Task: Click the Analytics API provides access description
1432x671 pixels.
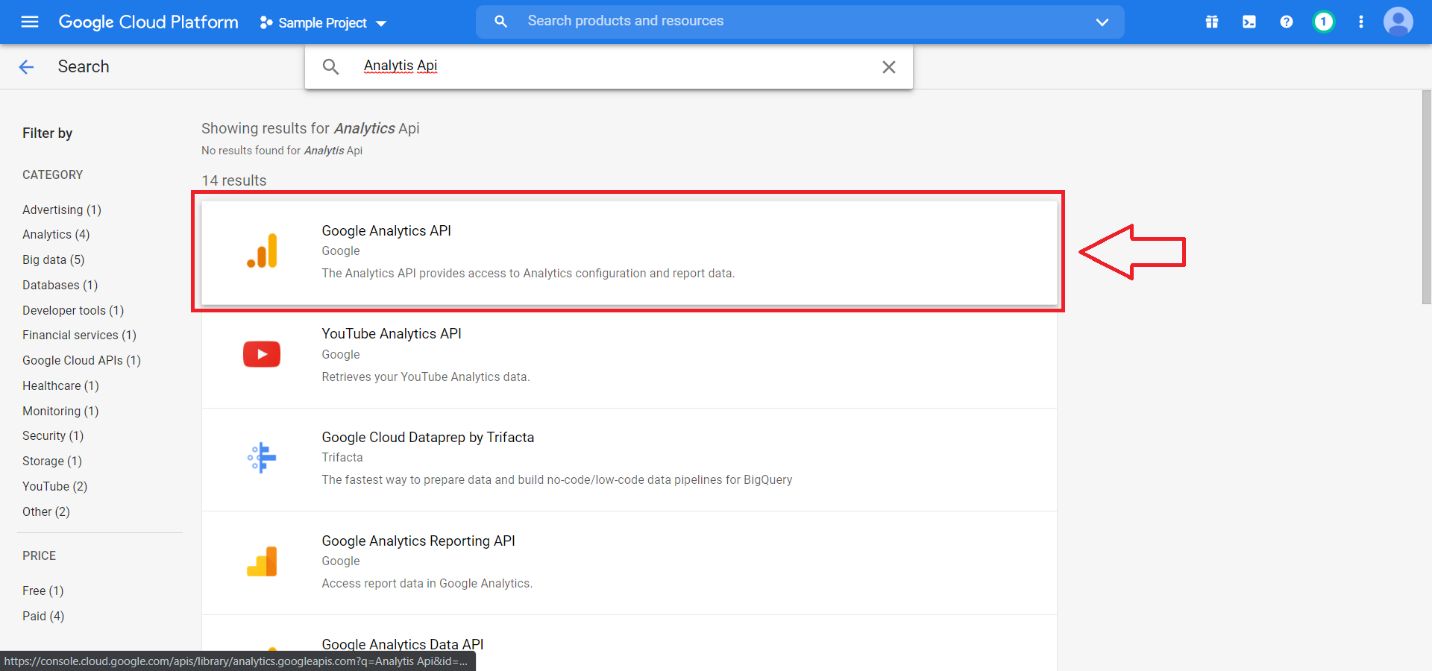Action: [528, 273]
